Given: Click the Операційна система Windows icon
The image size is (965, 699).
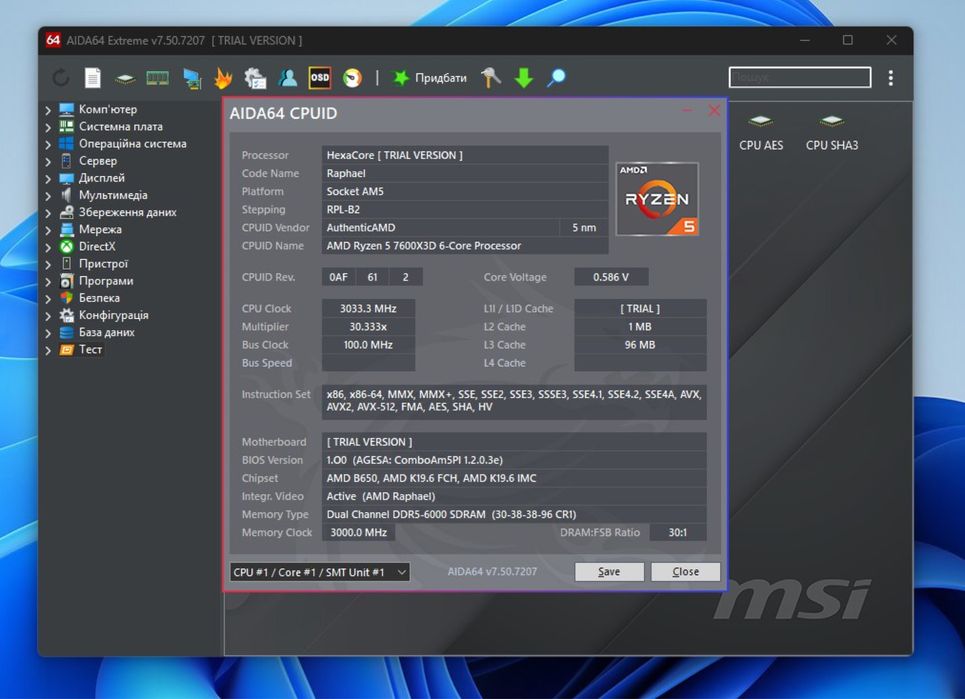Looking at the screenshot, I should 66,144.
